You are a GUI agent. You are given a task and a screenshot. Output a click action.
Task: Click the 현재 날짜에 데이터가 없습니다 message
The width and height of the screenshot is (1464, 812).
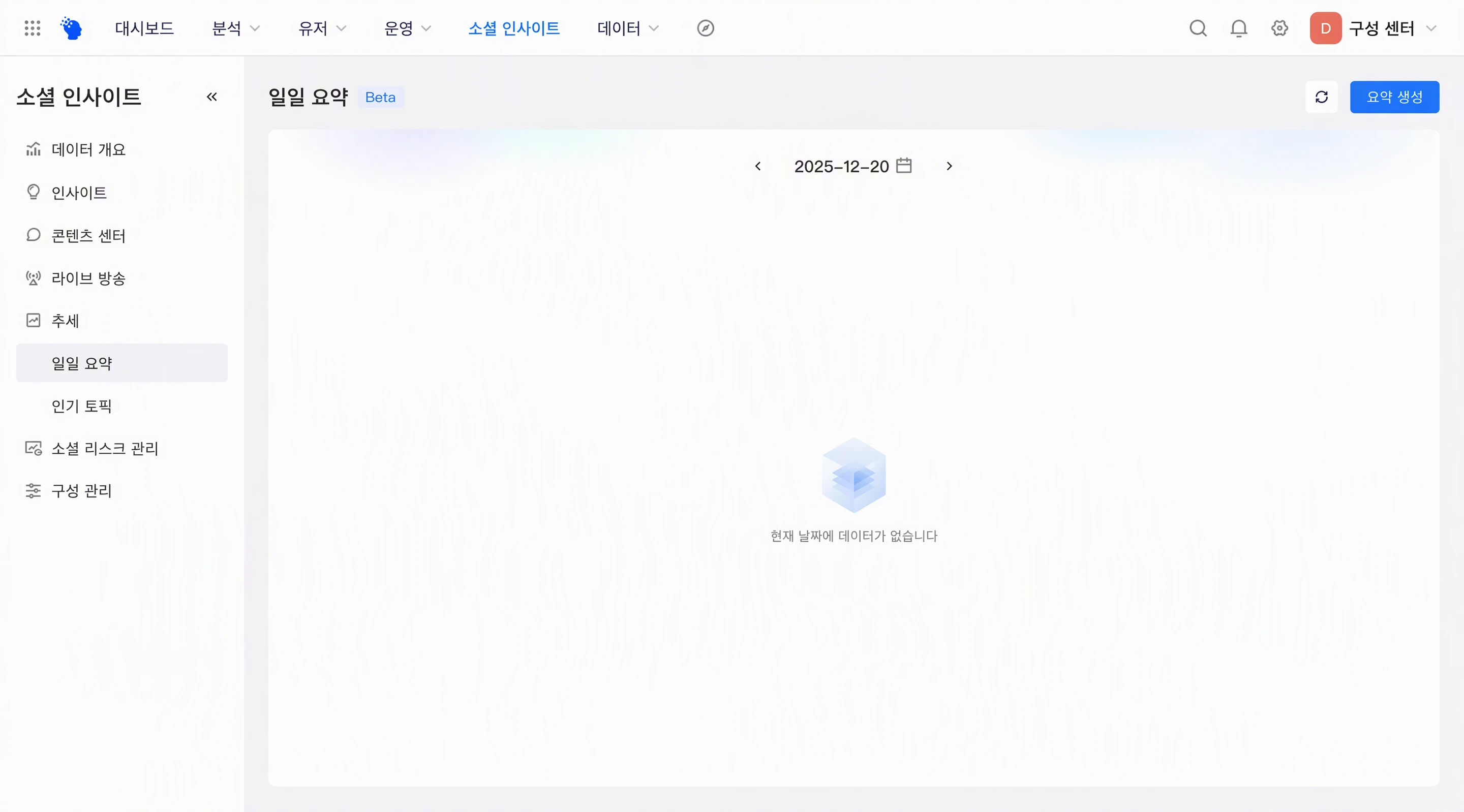point(853,535)
